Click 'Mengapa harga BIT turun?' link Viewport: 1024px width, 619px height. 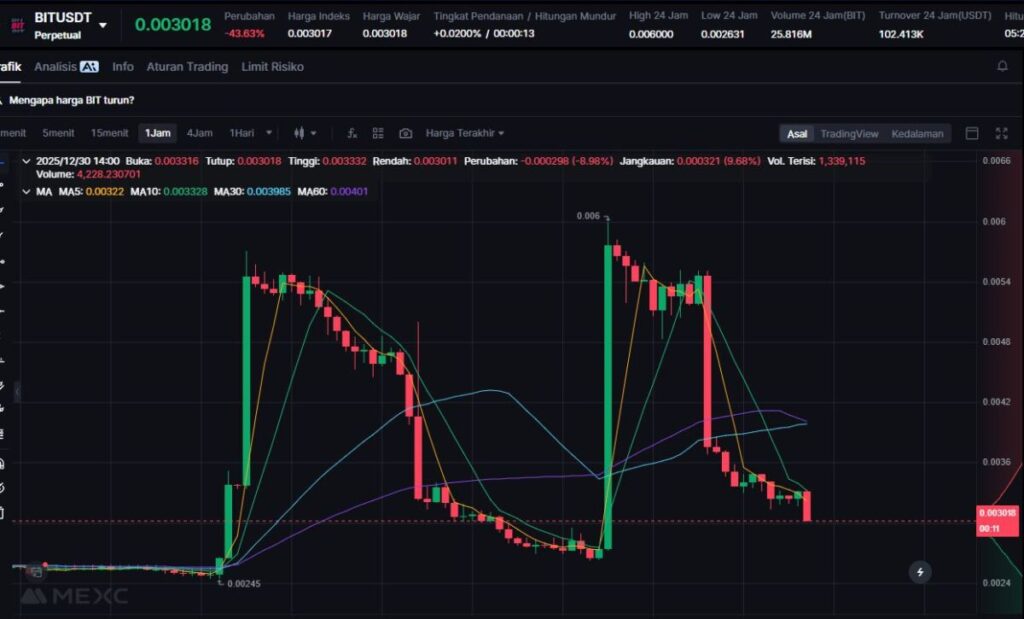[71, 100]
